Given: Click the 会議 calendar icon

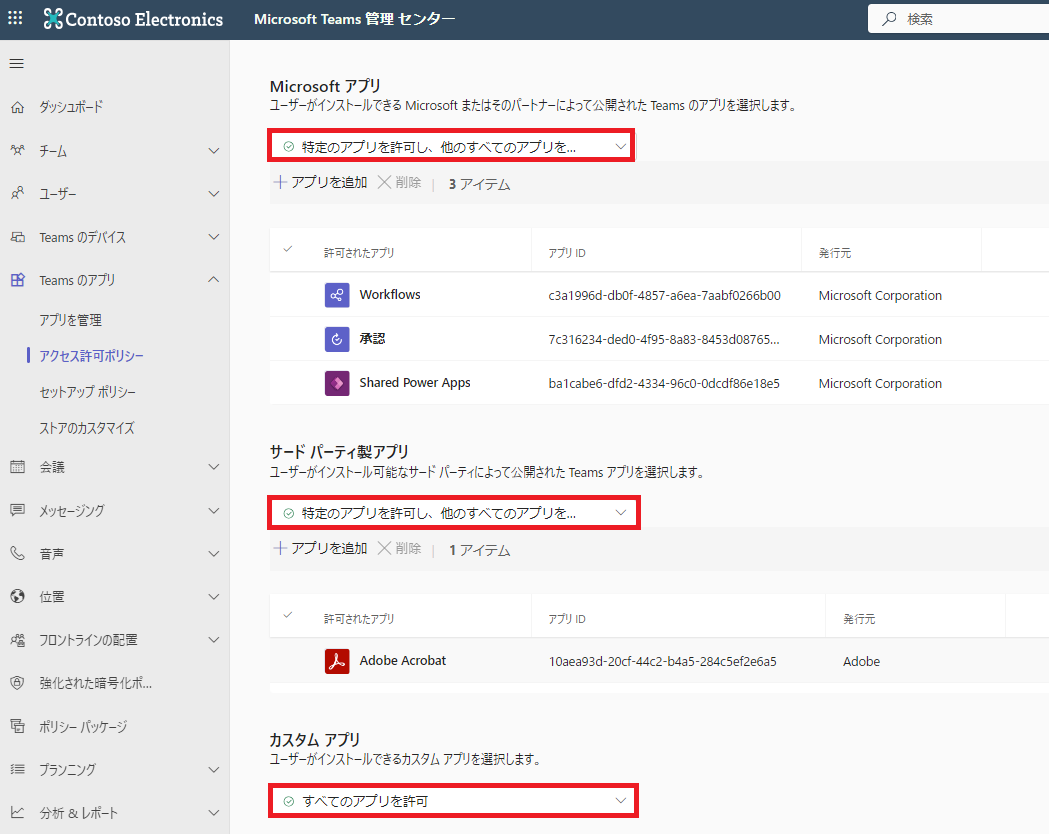Looking at the screenshot, I should (17, 467).
